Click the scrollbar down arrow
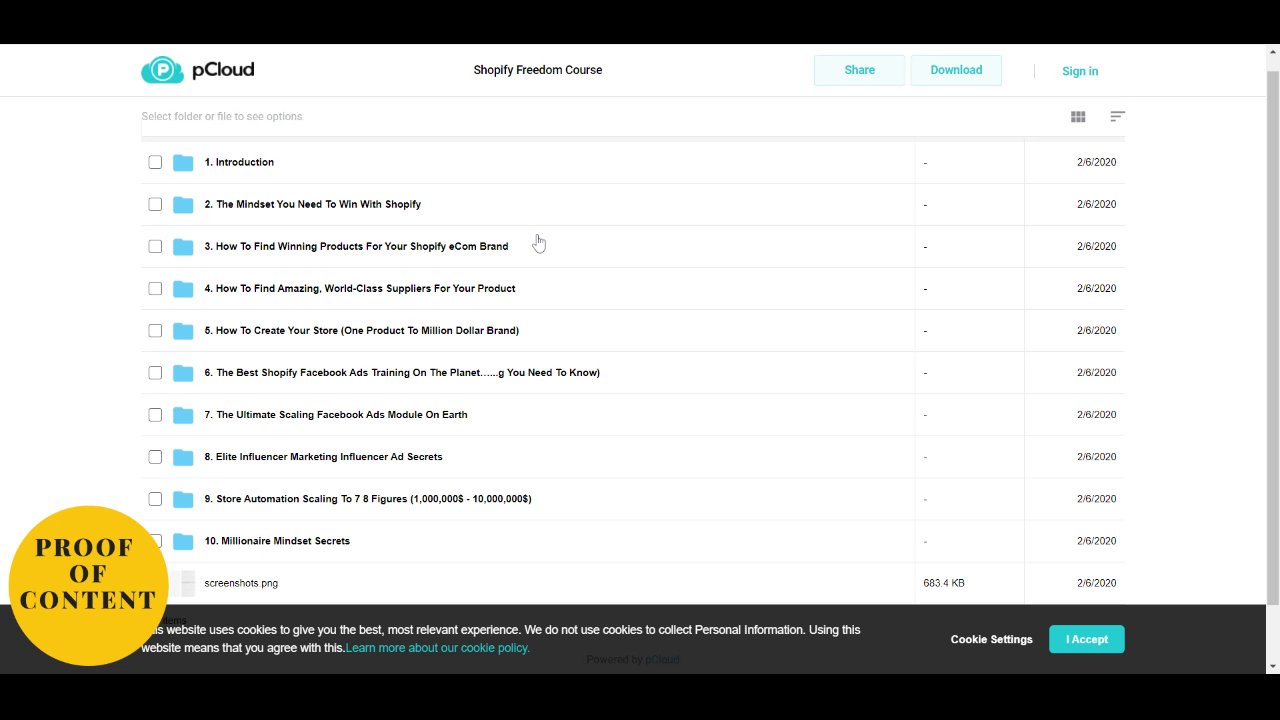Viewport: 1280px width, 720px height. click(x=1273, y=667)
